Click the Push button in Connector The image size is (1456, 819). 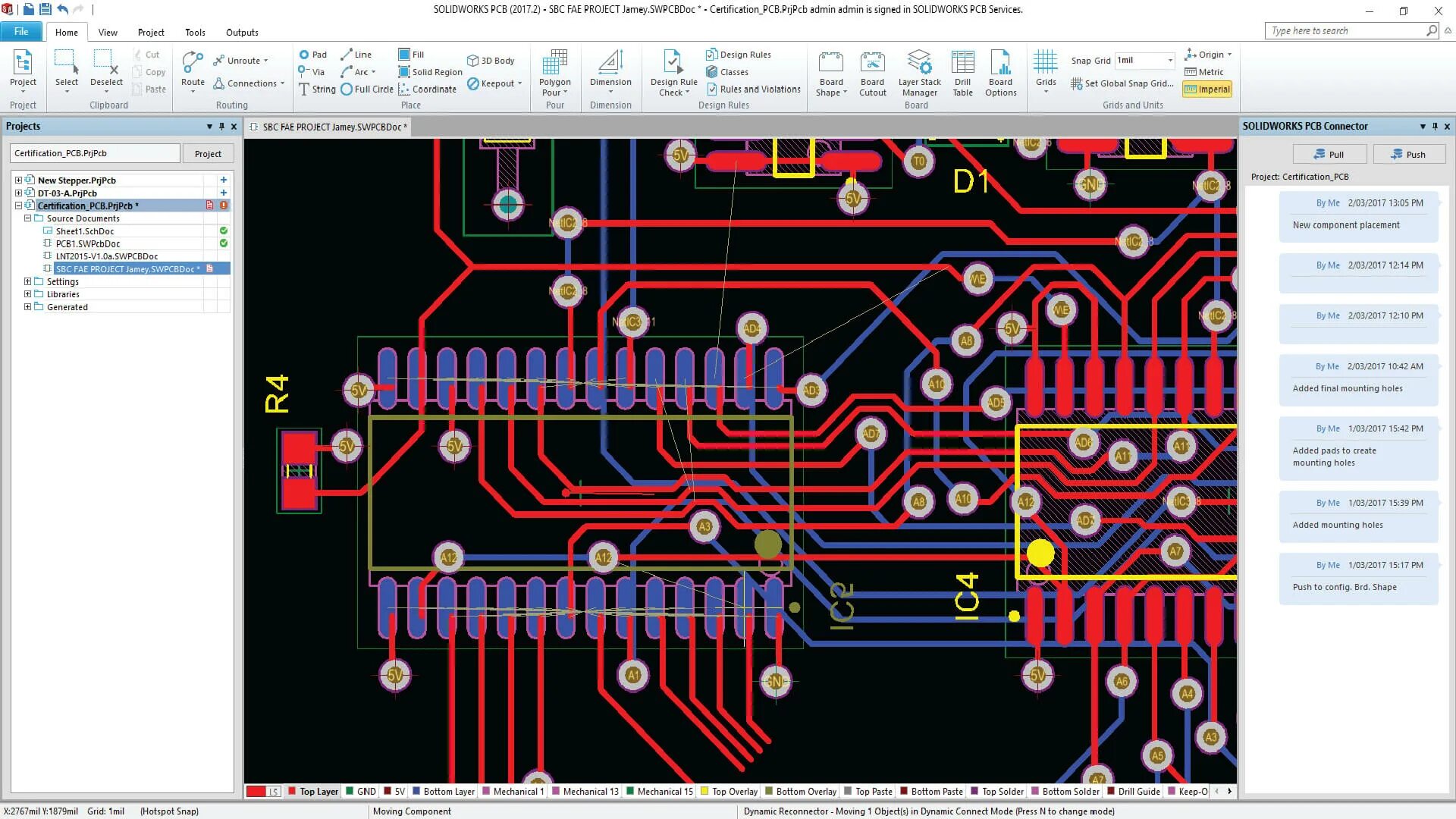(1408, 155)
